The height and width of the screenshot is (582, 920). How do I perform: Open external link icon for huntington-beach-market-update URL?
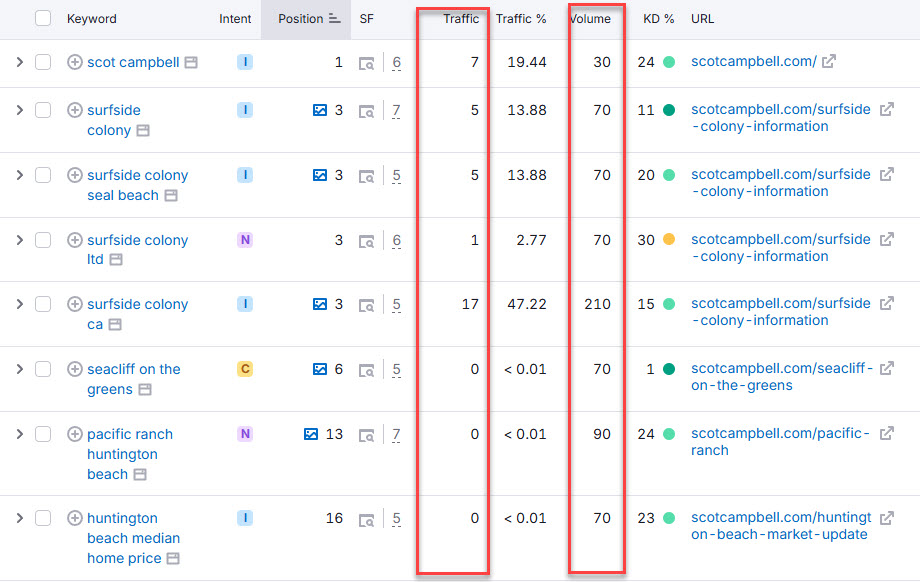coord(887,517)
